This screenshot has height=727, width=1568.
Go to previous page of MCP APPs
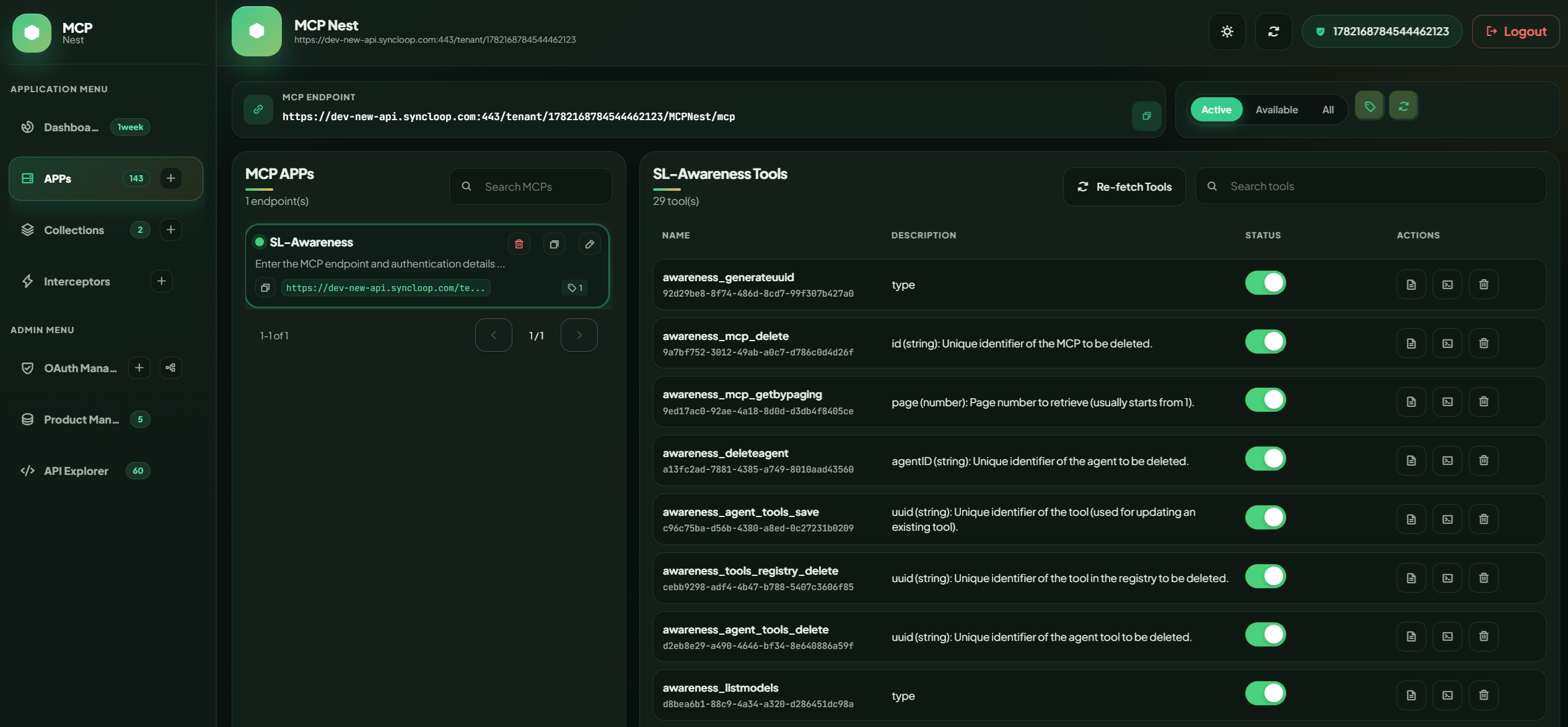tap(494, 335)
